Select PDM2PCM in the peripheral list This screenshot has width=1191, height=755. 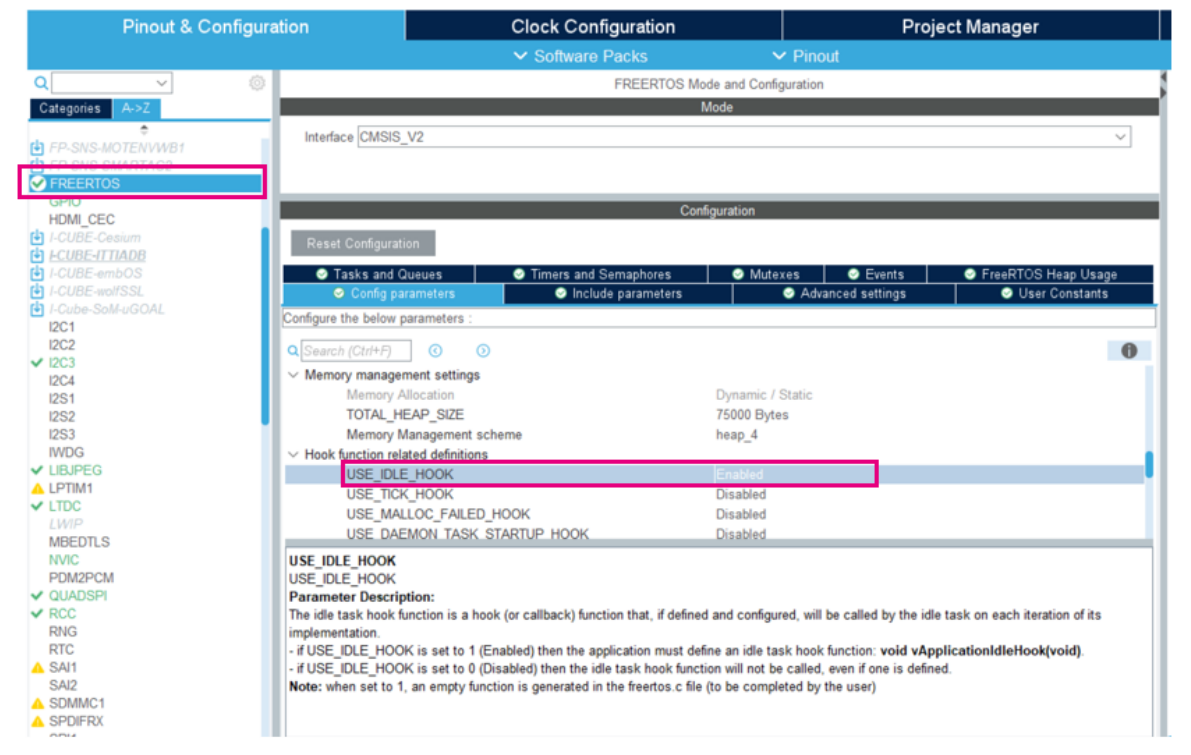[81, 578]
